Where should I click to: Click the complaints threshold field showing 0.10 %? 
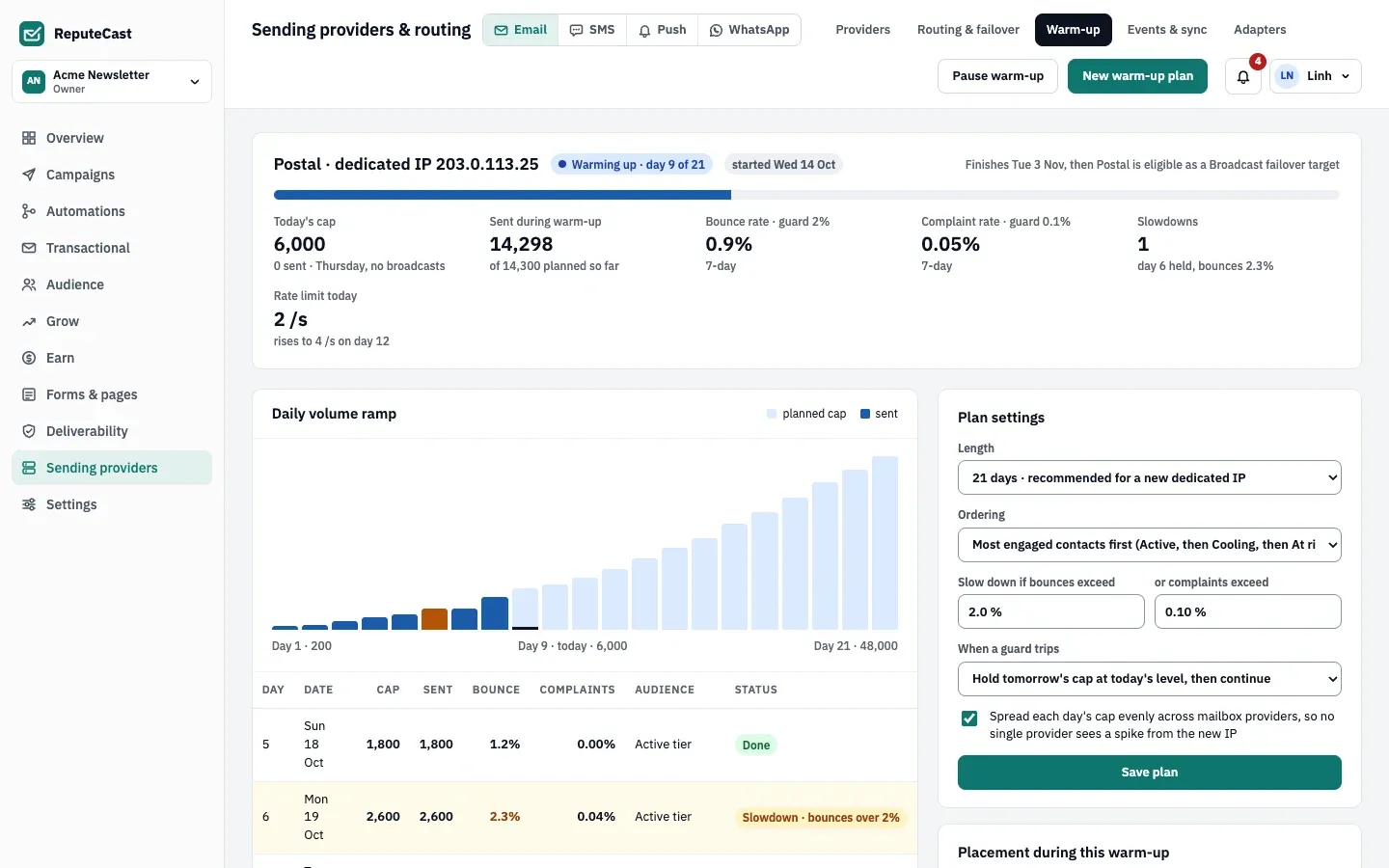click(1248, 611)
